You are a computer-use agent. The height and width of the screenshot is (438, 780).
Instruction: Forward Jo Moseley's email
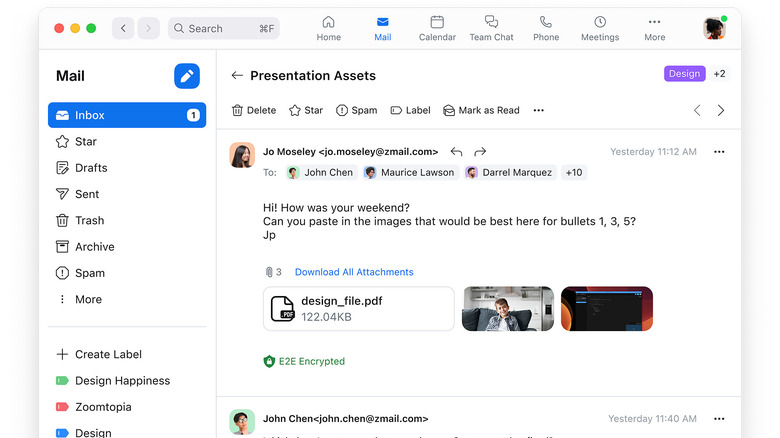coord(480,152)
